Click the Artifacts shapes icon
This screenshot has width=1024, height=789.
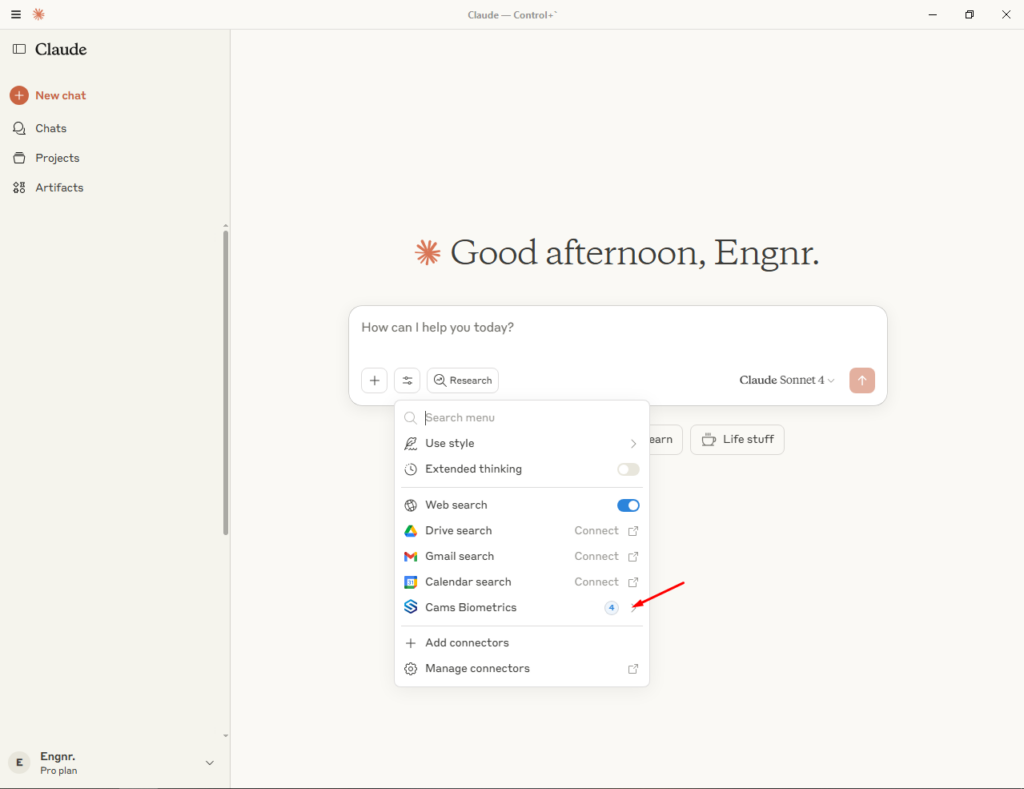tap(19, 187)
